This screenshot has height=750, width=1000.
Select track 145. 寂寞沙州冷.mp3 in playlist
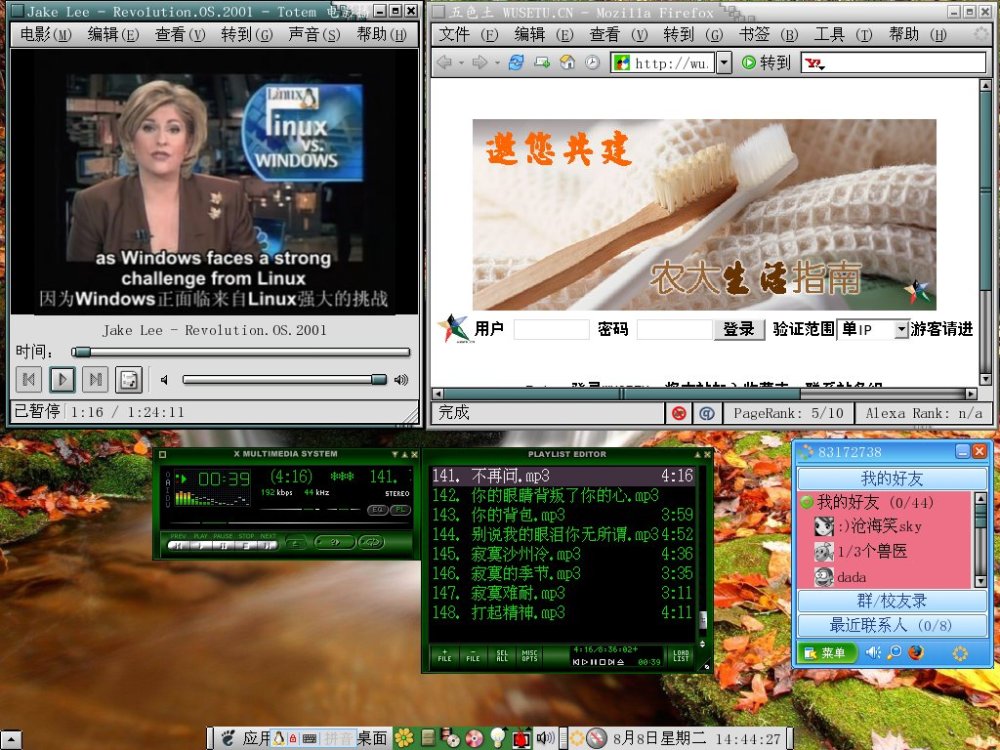coord(562,554)
